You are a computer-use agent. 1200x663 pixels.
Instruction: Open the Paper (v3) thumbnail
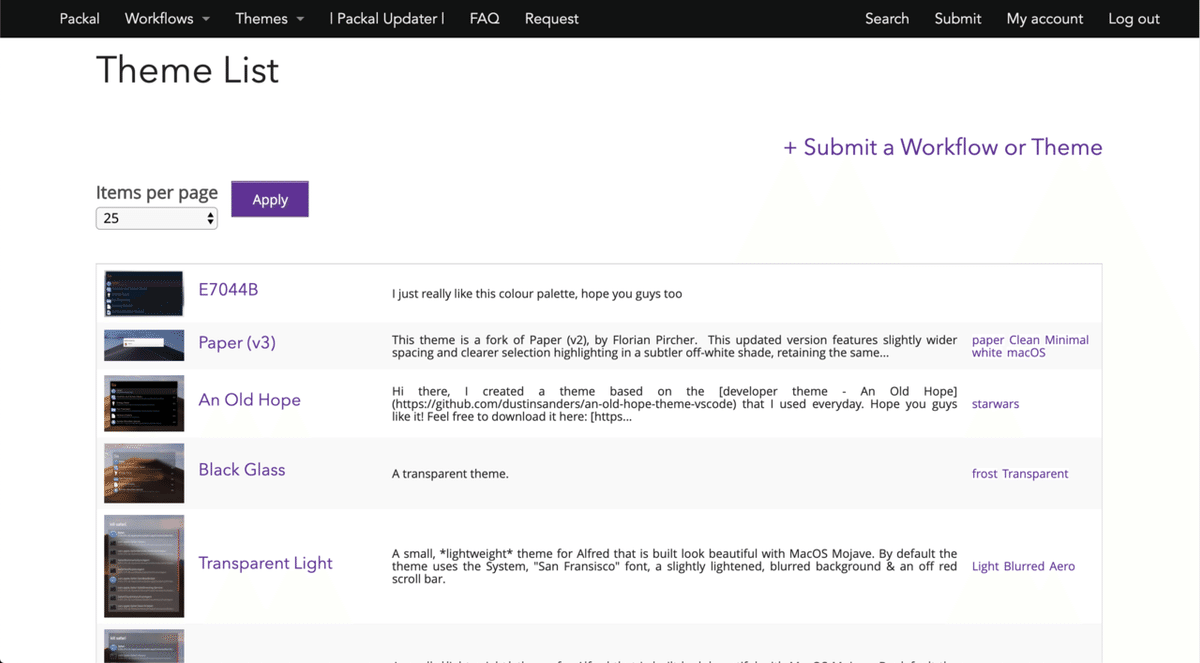point(144,345)
